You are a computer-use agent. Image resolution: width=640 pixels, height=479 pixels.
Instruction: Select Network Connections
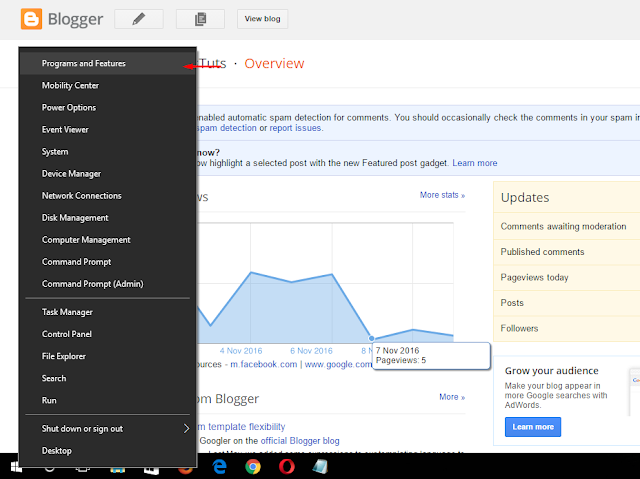[x=108, y=195]
